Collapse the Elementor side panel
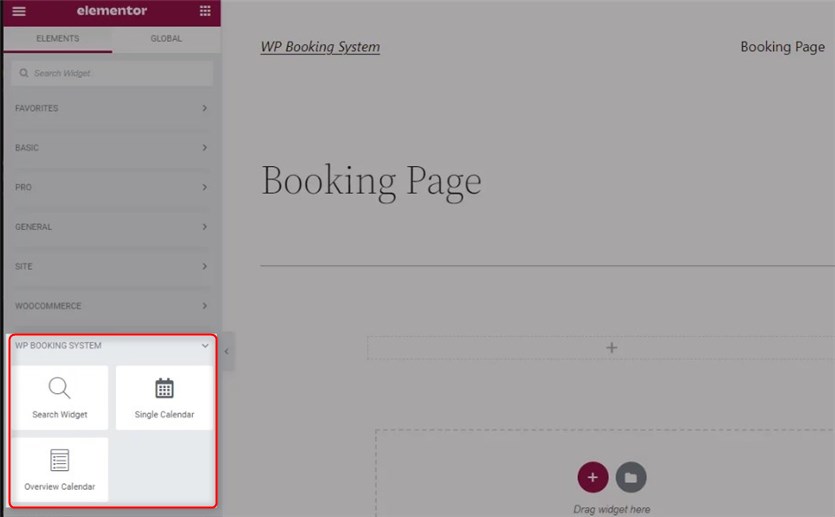 (227, 351)
